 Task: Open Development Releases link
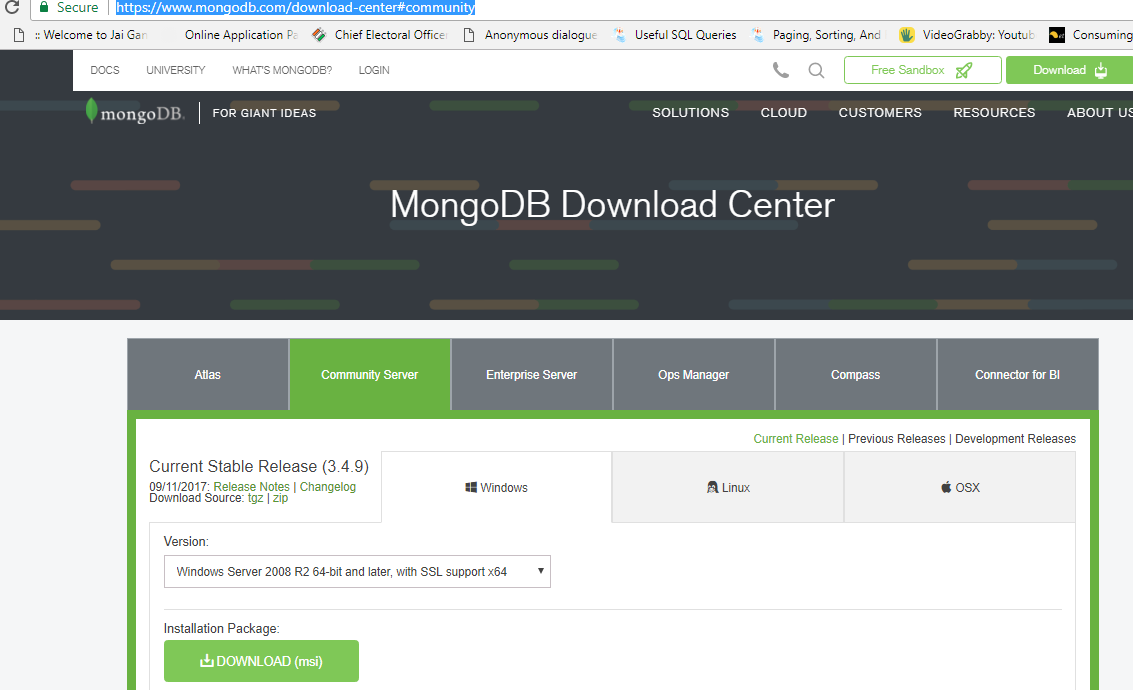pos(1015,439)
